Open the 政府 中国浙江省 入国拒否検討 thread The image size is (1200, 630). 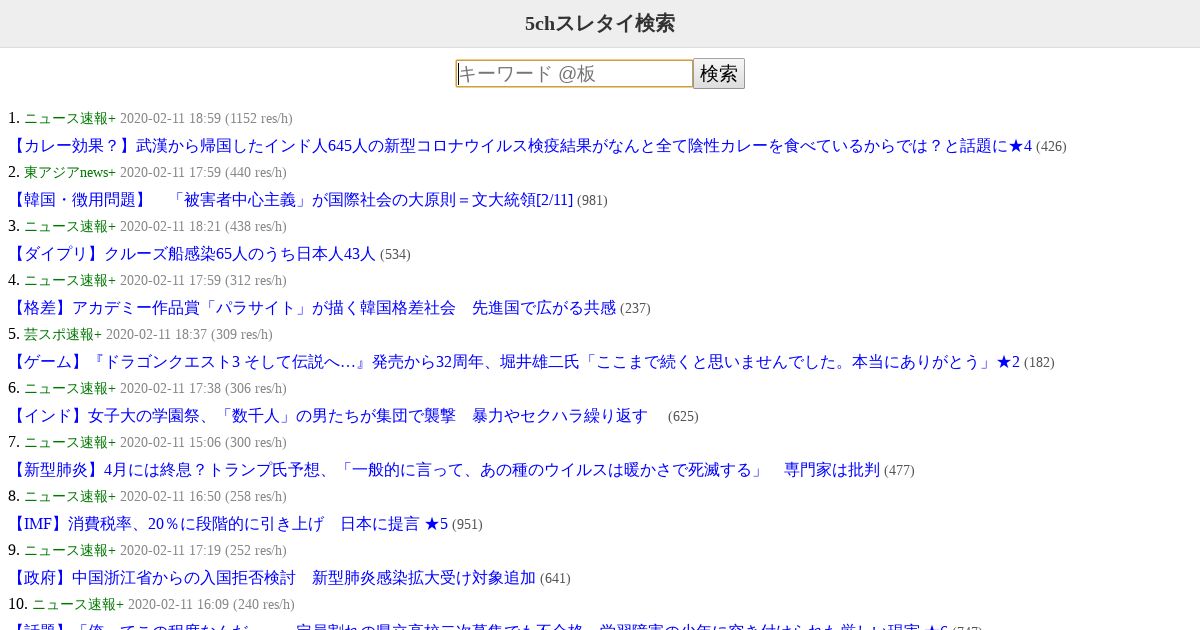pos(272,578)
